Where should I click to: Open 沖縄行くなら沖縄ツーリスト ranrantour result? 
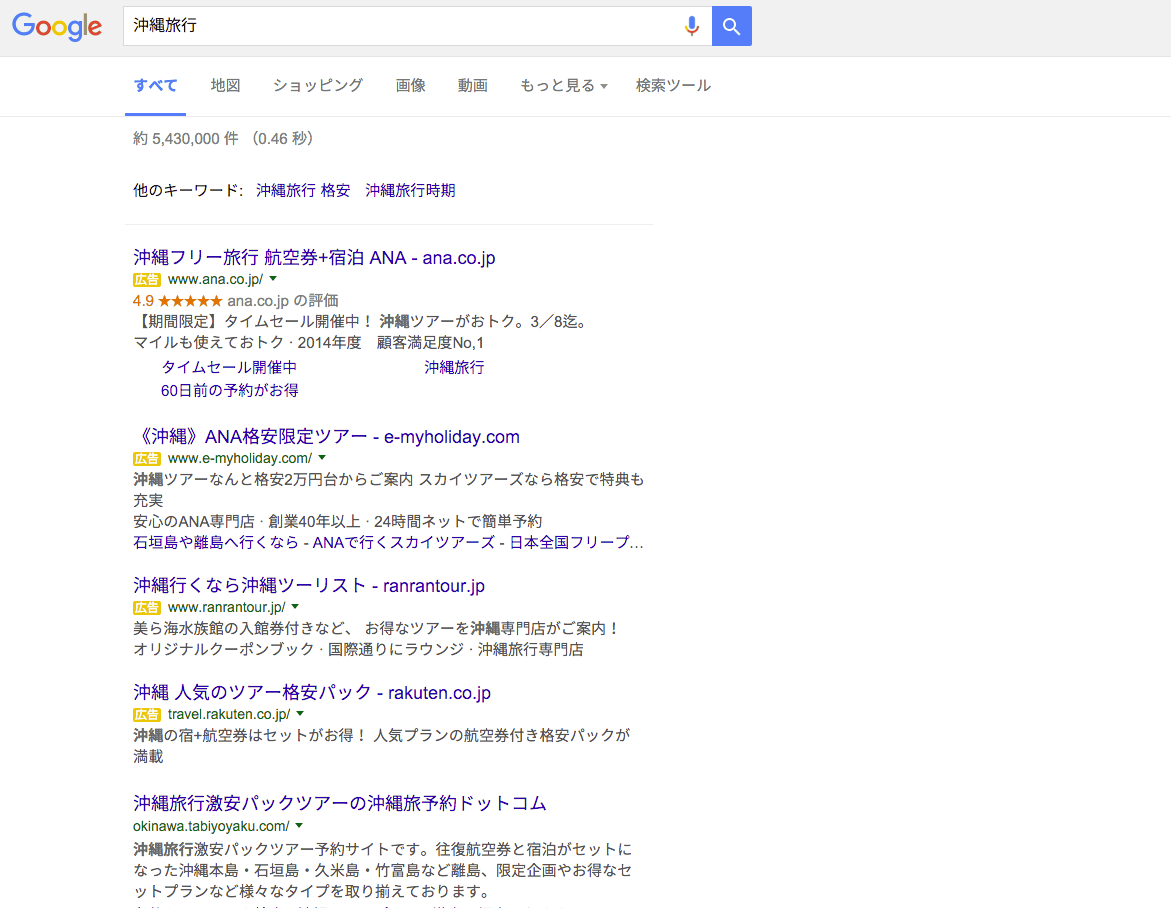[309, 585]
